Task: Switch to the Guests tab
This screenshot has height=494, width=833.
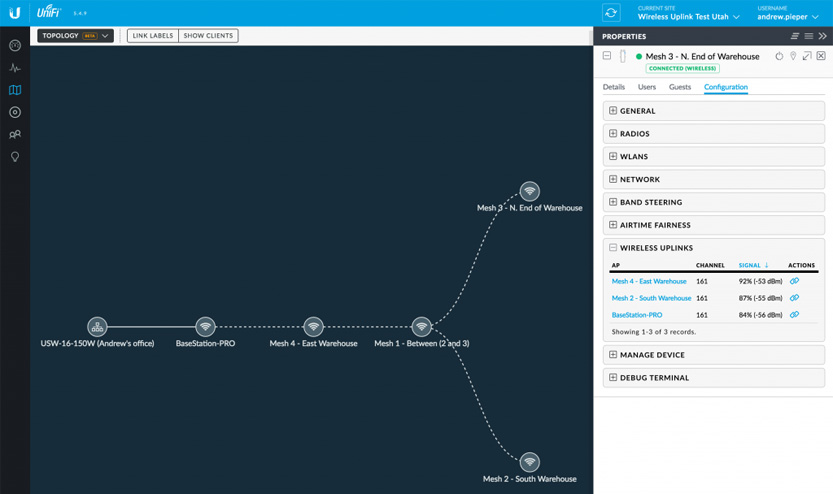Action: pyautogui.click(x=679, y=87)
